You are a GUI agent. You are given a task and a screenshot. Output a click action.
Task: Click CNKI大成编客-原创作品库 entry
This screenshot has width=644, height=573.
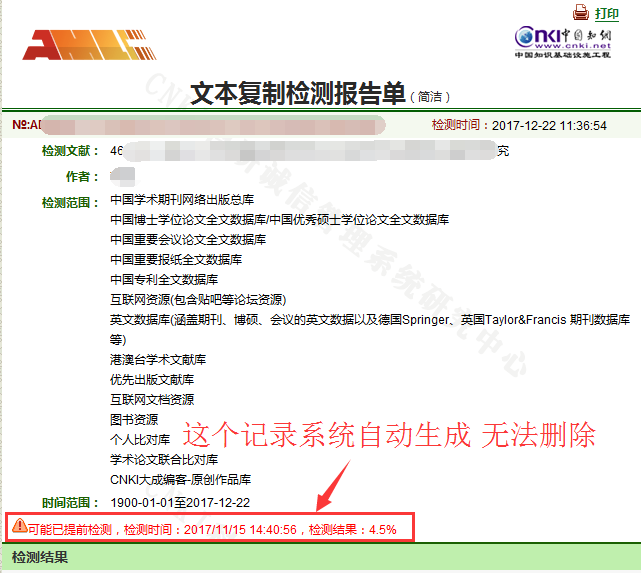pos(180,480)
